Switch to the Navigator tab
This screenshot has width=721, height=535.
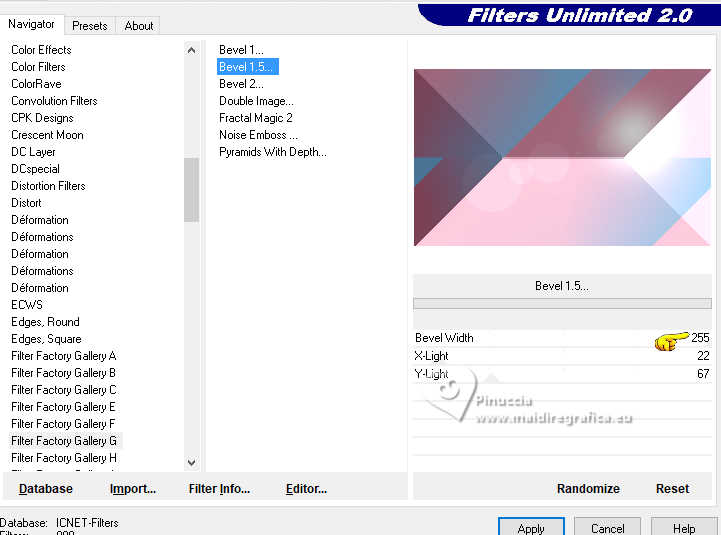coord(31,24)
